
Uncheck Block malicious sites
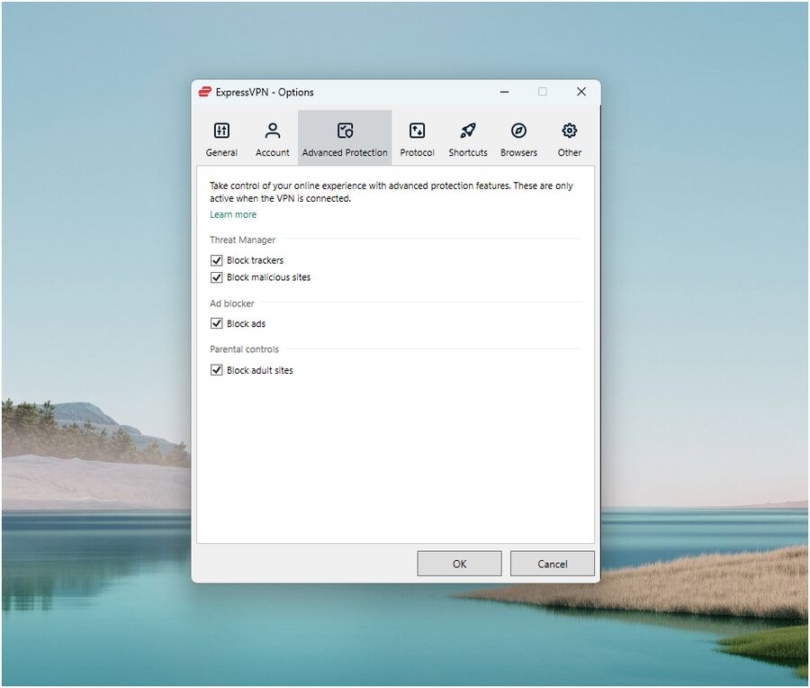(x=217, y=277)
